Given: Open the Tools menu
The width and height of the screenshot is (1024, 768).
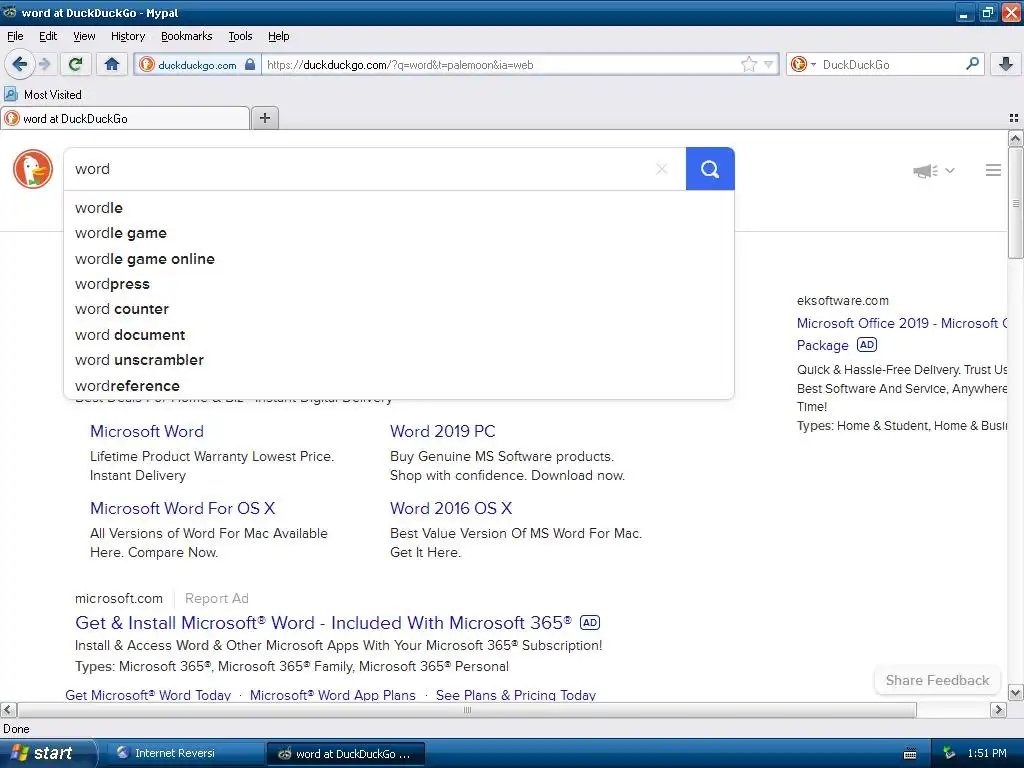Looking at the screenshot, I should coord(240,36).
